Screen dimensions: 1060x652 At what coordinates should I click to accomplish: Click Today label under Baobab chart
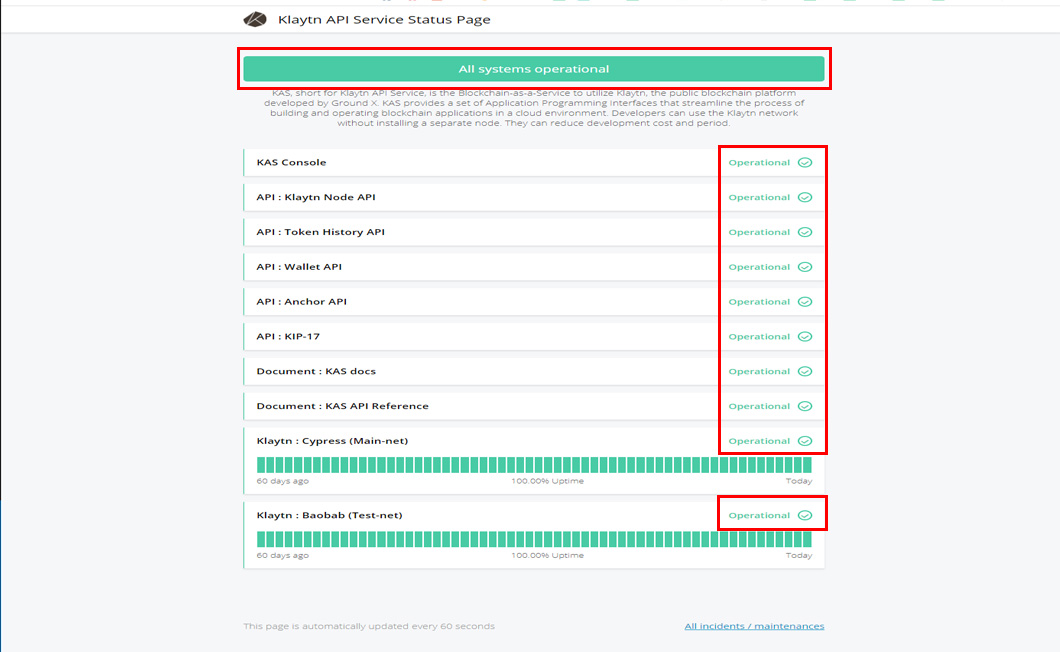pos(798,555)
